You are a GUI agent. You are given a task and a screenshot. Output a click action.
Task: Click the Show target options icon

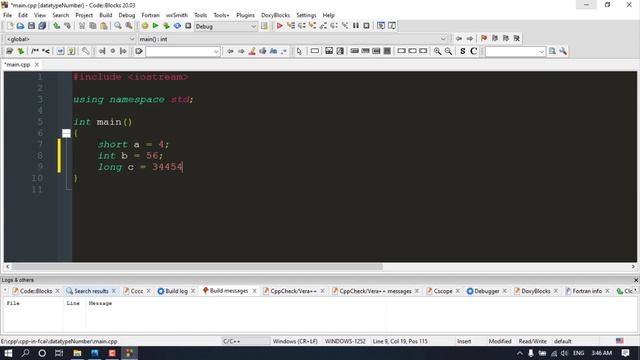click(x=264, y=26)
